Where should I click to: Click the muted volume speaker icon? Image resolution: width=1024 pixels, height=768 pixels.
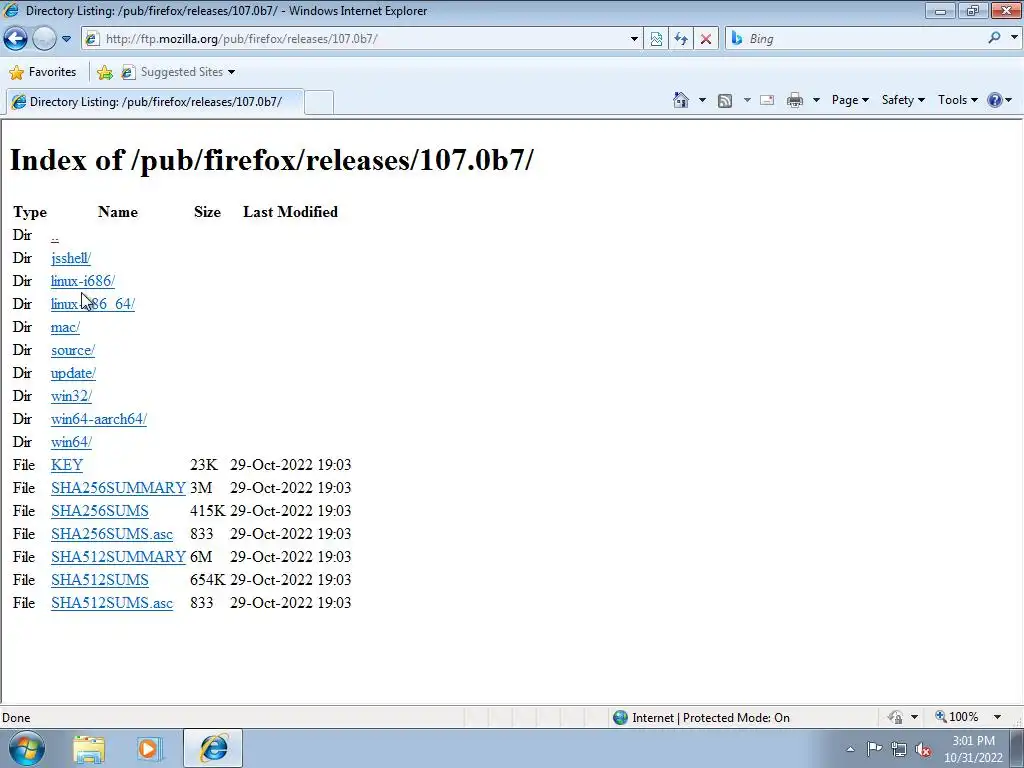tap(923, 750)
